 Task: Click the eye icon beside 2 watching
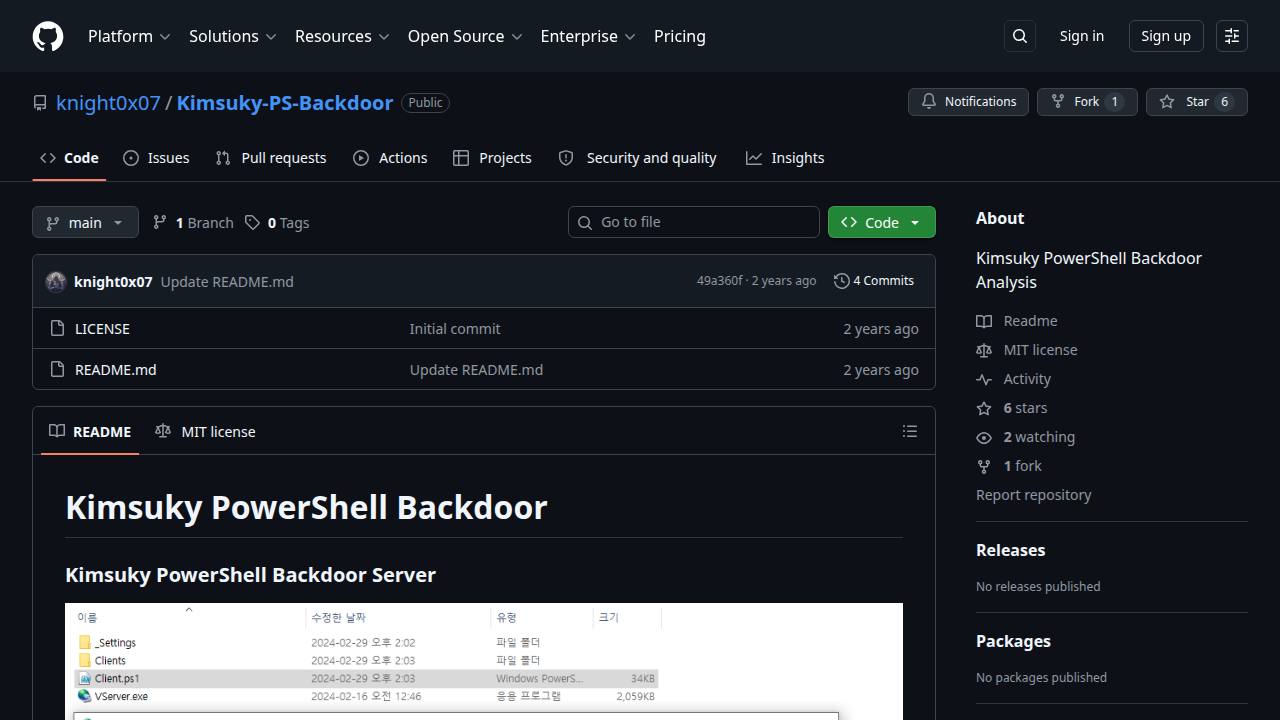[984, 437]
